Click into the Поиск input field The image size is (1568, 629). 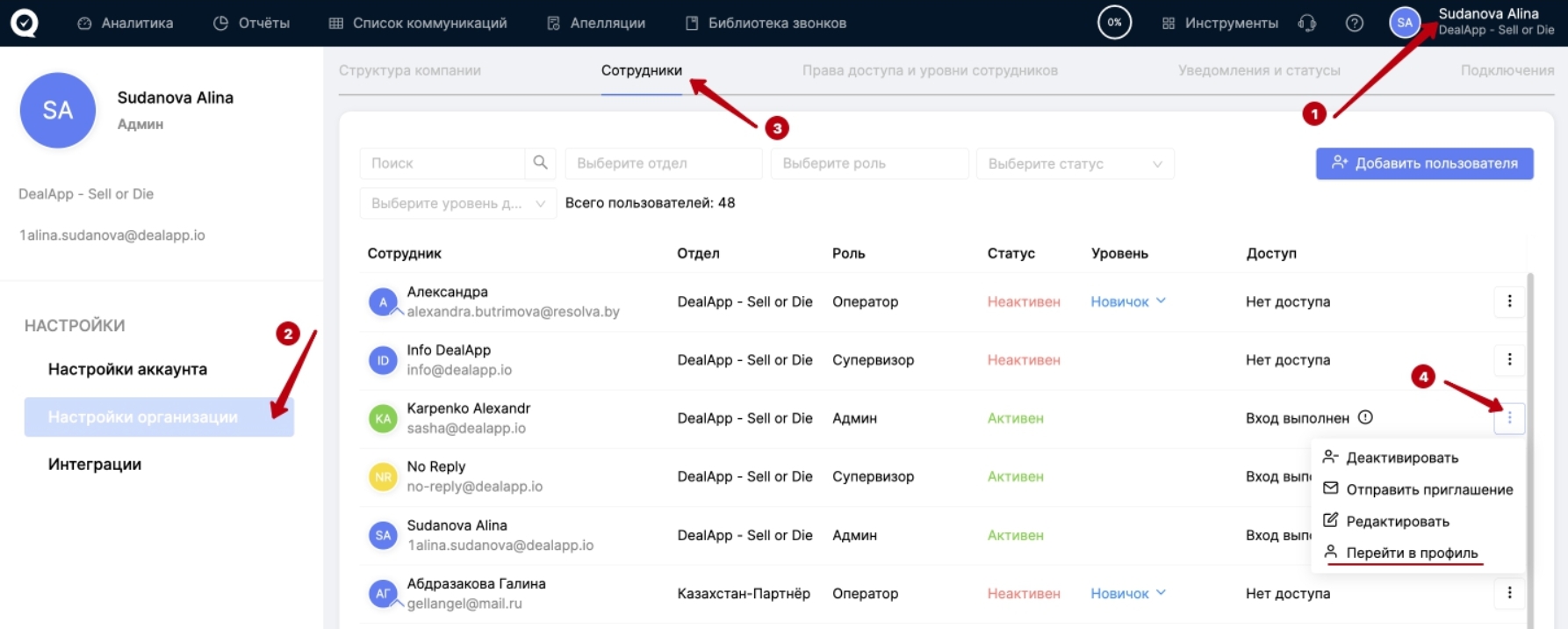[x=442, y=163]
